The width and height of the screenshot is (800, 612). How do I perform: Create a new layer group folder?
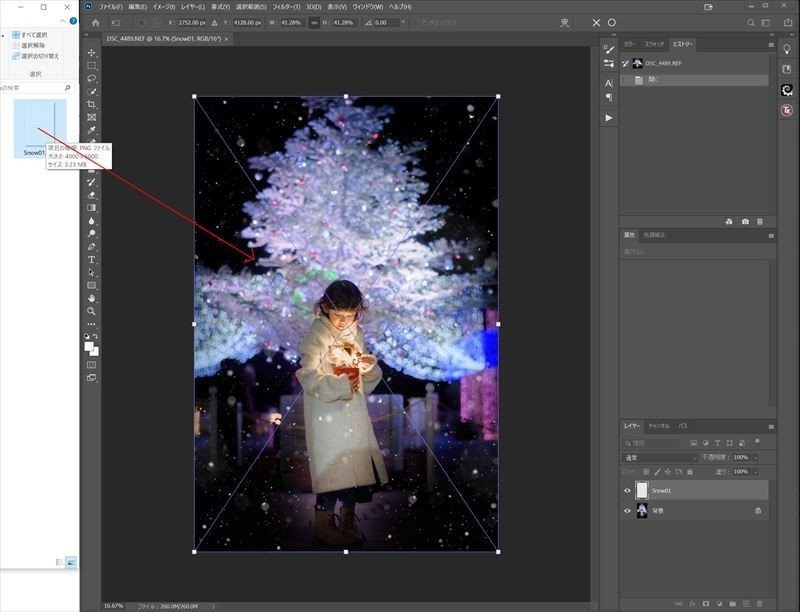coord(733,604)
